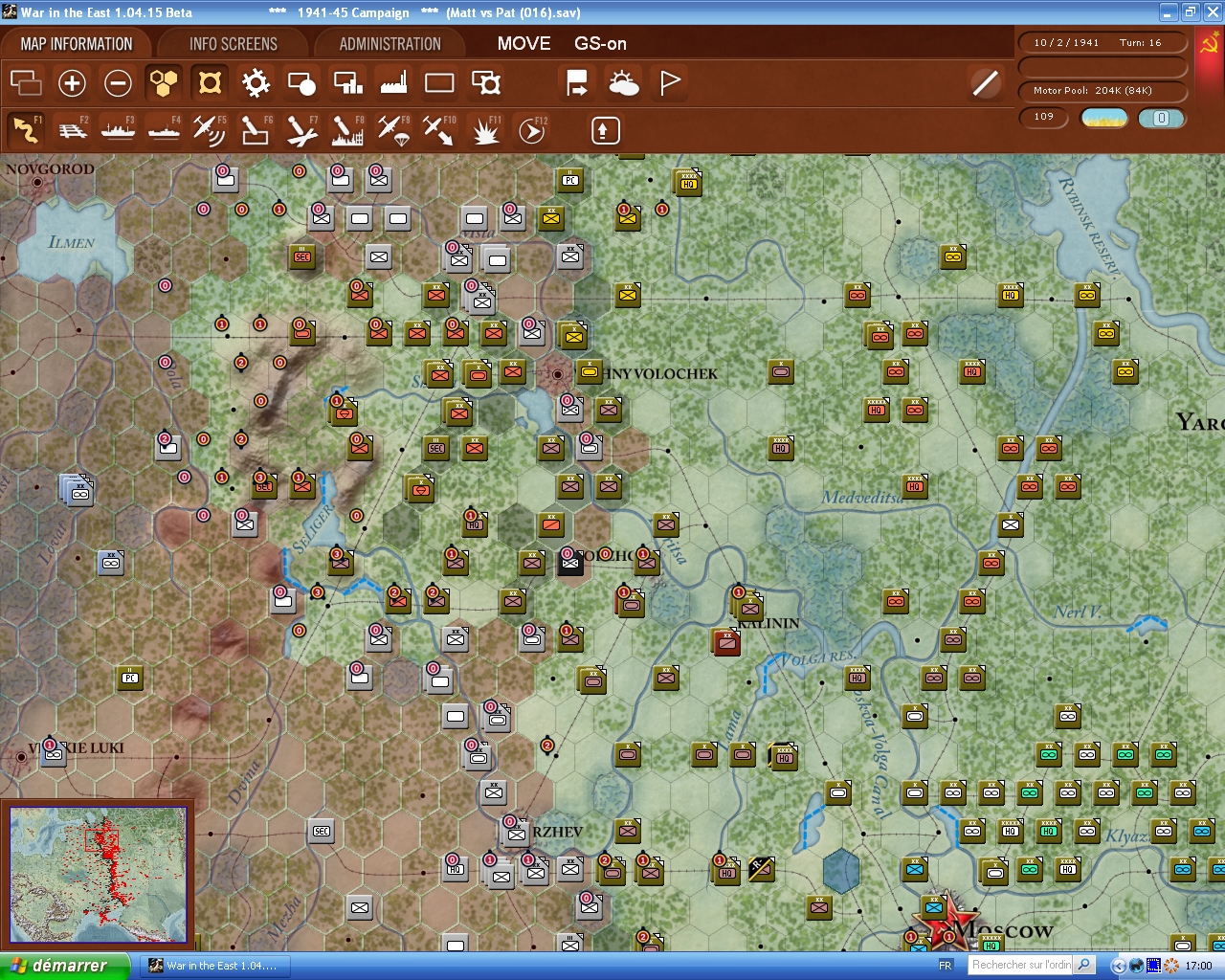The width and height of the screenshot is (1225, 980).
Task: Click the taskbar search field
Action: click(x=1021, y=966)
